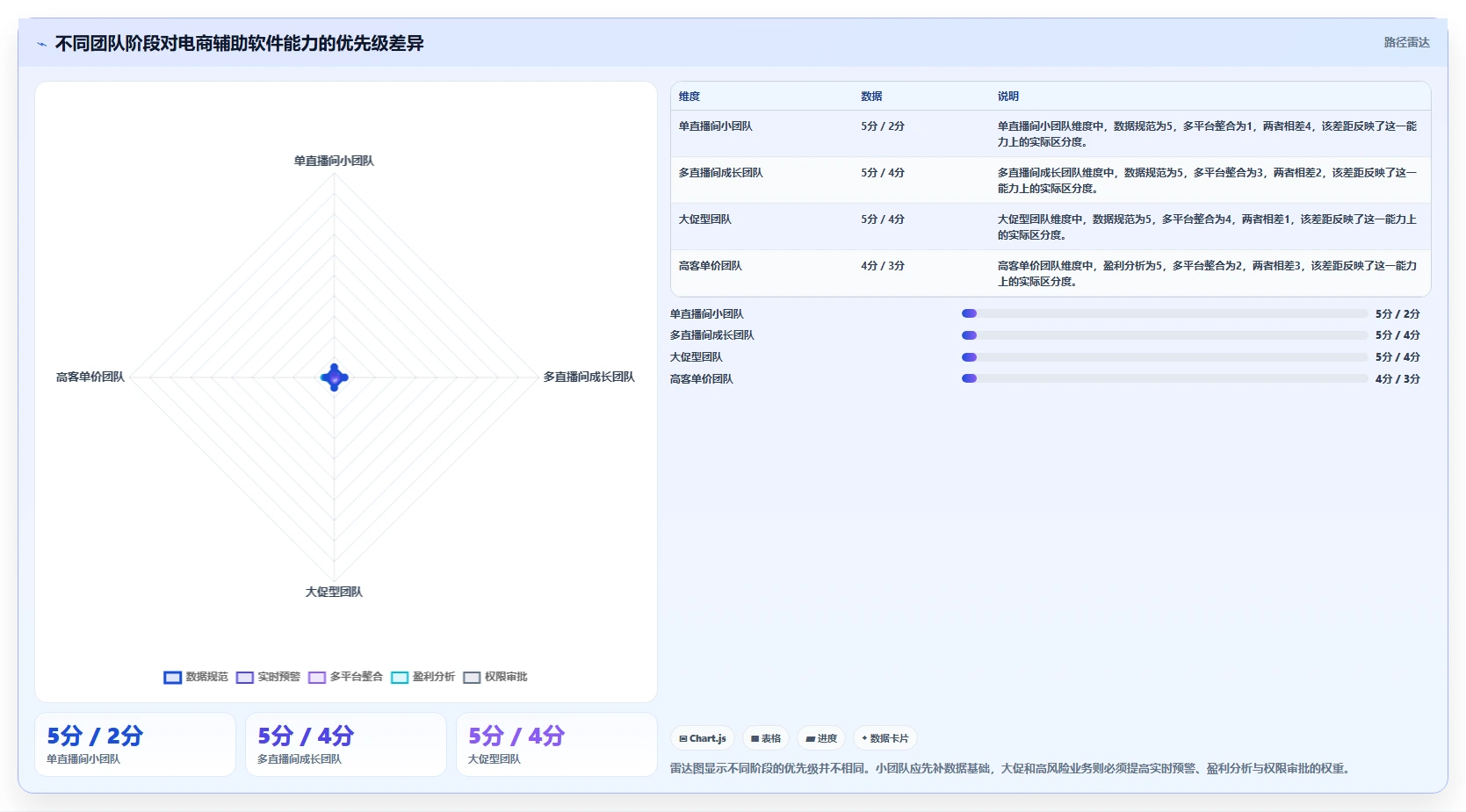The height and width of the screenshot is (812, 1466).
Task: Click the footer summary text starting 雷达图显示
Action: (x=1009, y=768)
